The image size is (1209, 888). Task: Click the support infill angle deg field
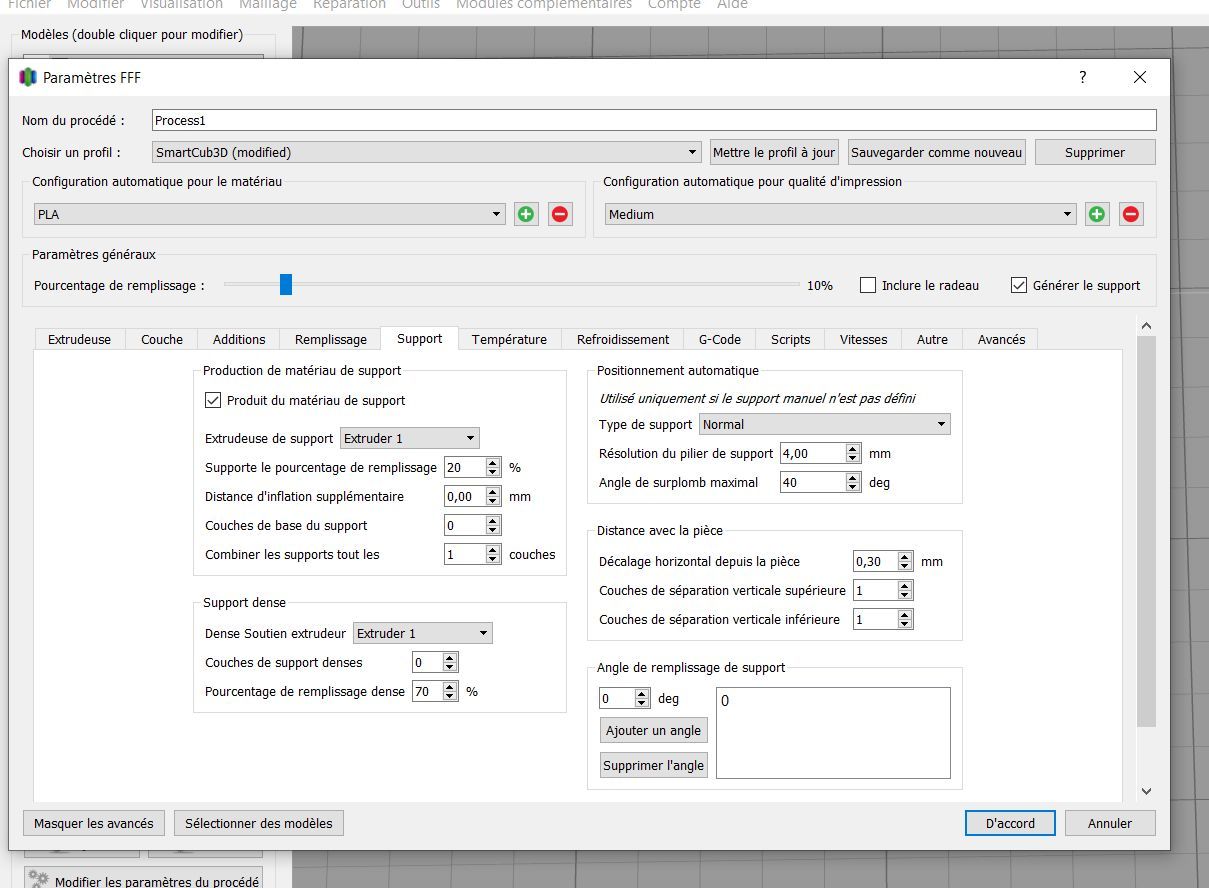(x=625, y=698)
